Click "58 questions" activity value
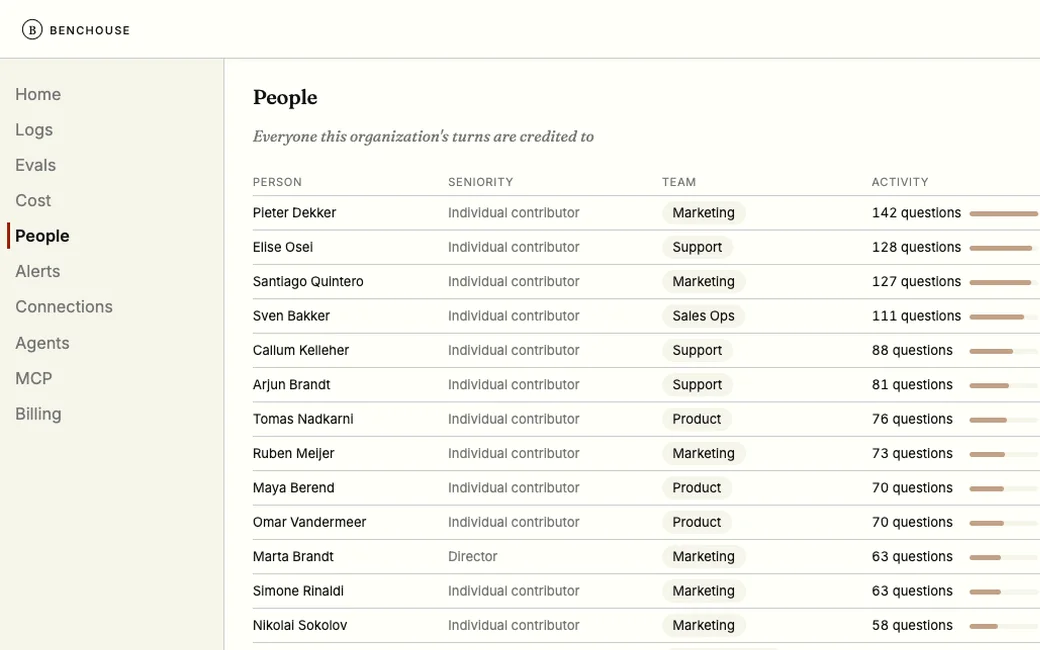 coord(912,625)
